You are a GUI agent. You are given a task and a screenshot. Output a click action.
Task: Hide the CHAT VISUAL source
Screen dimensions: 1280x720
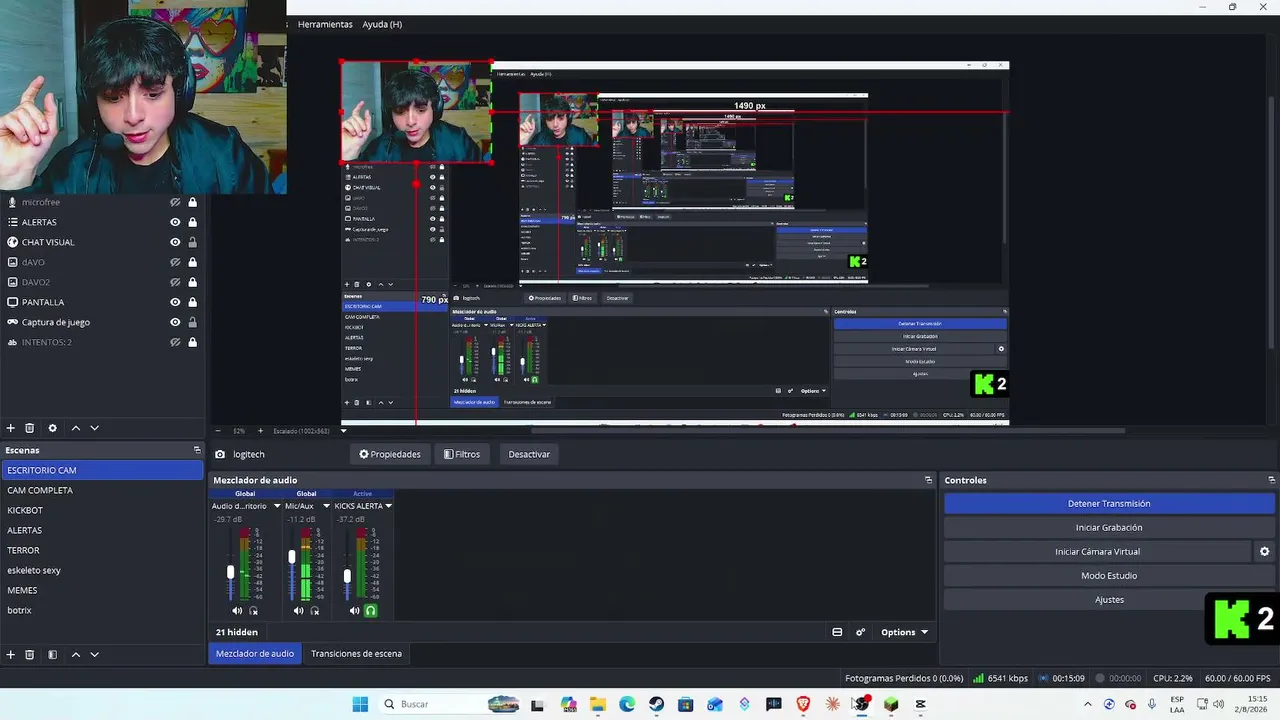pyautogui.click(x=175, y=242)
